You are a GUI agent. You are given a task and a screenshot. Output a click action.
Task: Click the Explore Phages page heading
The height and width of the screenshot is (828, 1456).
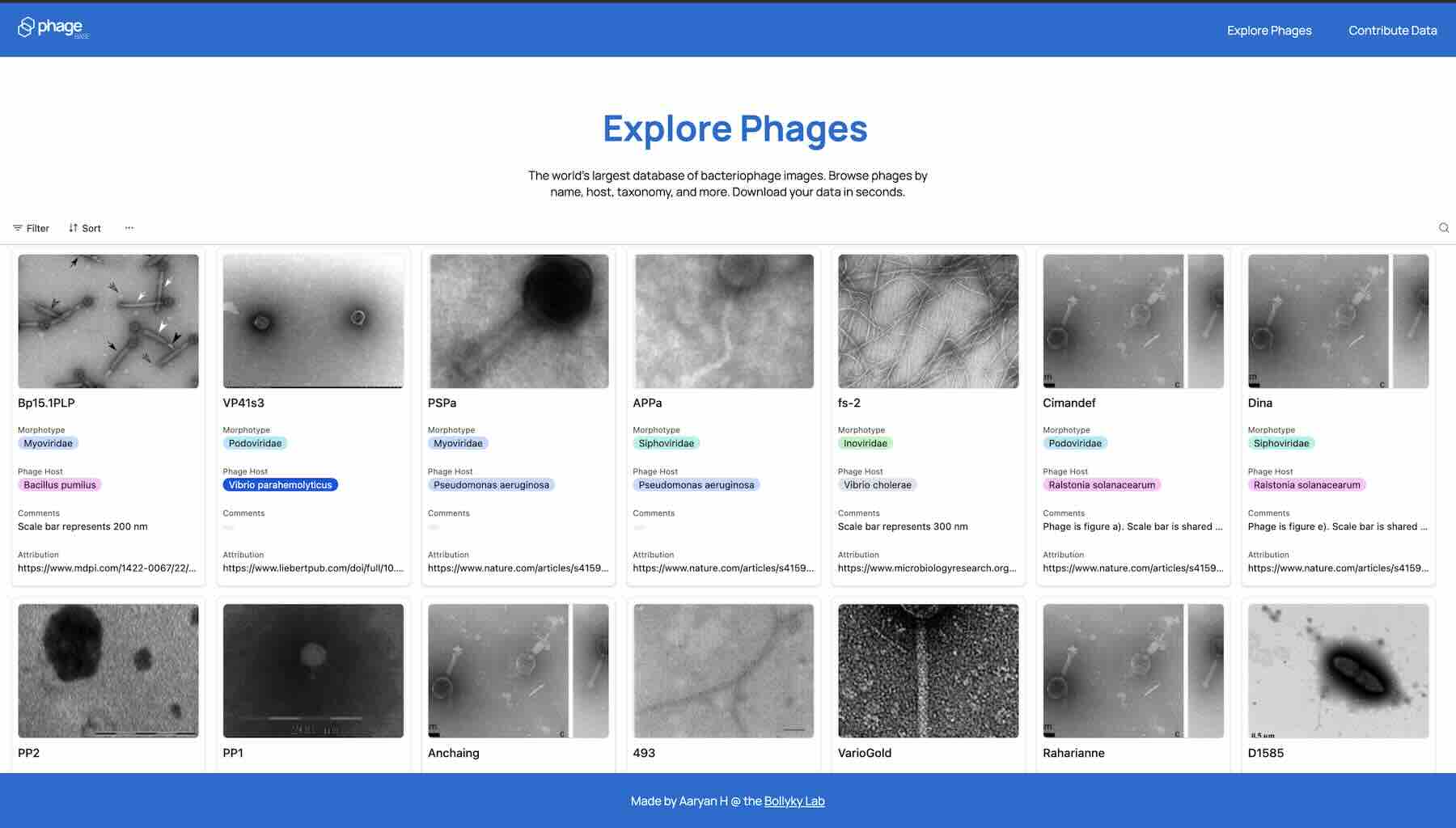pos(735,129)
